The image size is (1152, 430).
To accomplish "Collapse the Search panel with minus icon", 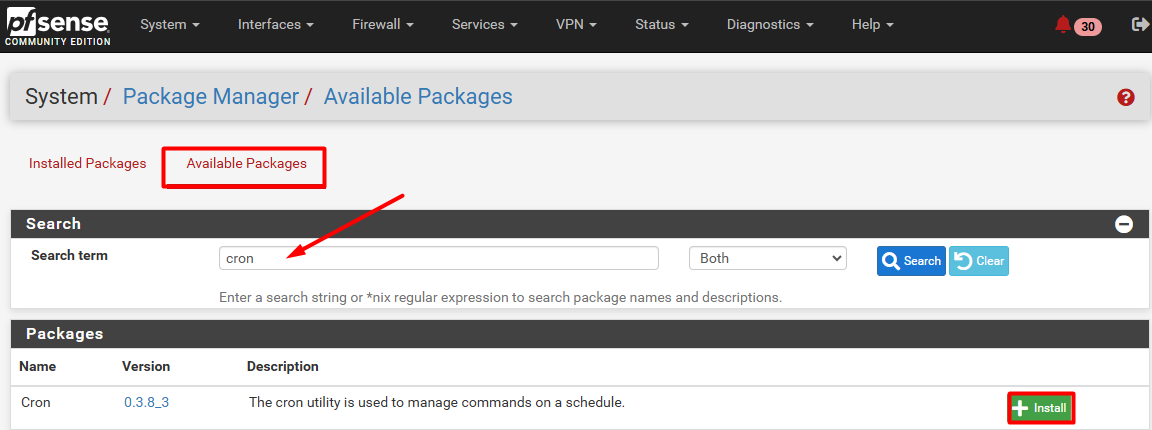I will coord(1123,224).
